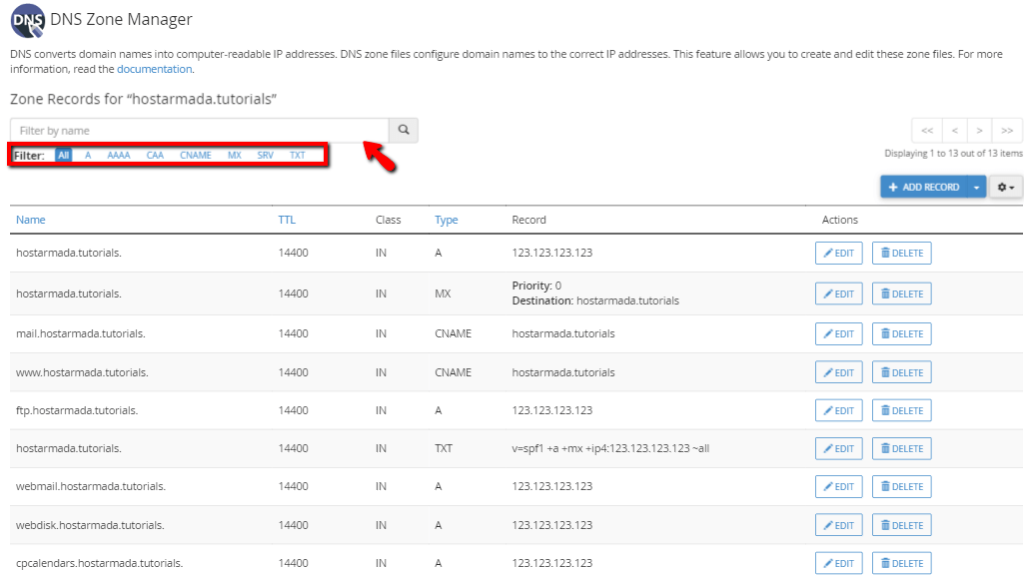Delete the webmail.hostarmada.tutorials. record

point(902,487)
